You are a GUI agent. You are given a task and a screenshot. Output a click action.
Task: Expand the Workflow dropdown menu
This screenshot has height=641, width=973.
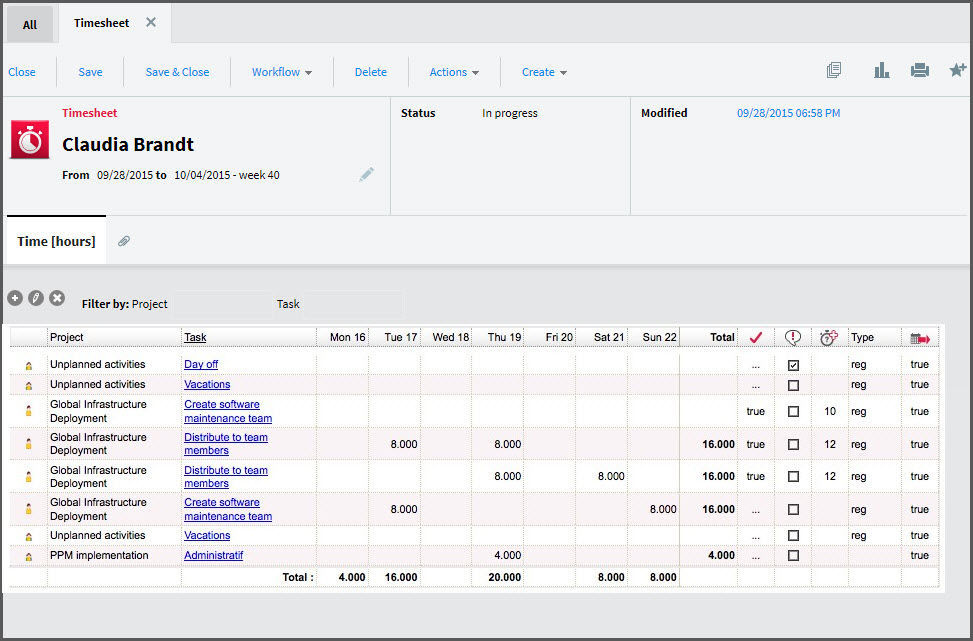click(282, 72)
